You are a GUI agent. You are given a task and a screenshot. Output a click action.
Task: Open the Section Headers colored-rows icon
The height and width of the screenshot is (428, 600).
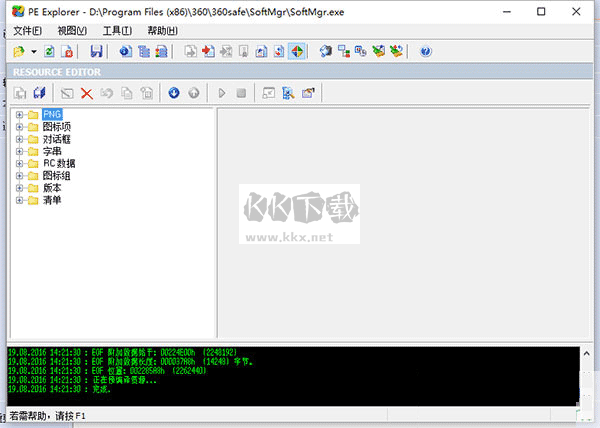pos(161,51)
